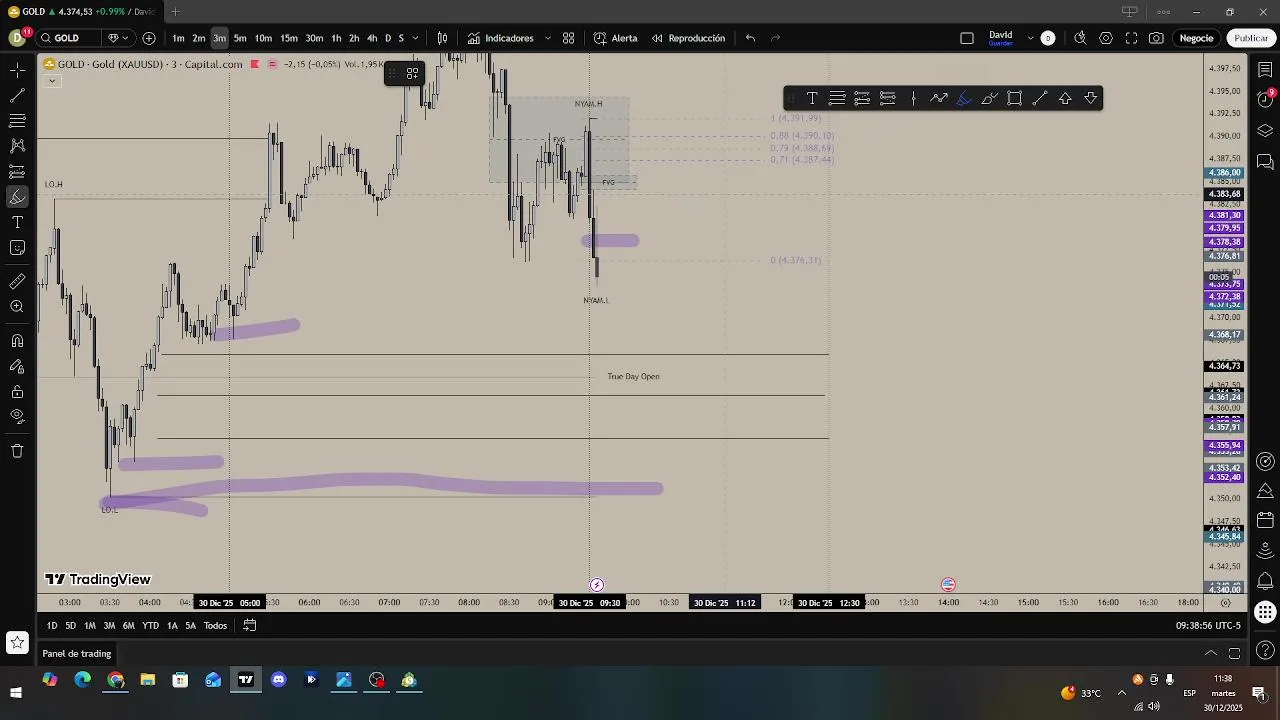
Task: Select the ruler measure tool
Action: [x=17, y=282]
